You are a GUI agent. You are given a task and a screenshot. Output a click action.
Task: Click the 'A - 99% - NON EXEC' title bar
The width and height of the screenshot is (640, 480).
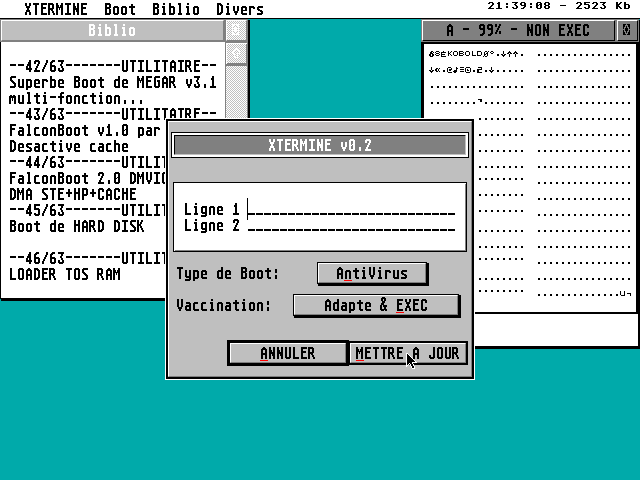point(518,31)
